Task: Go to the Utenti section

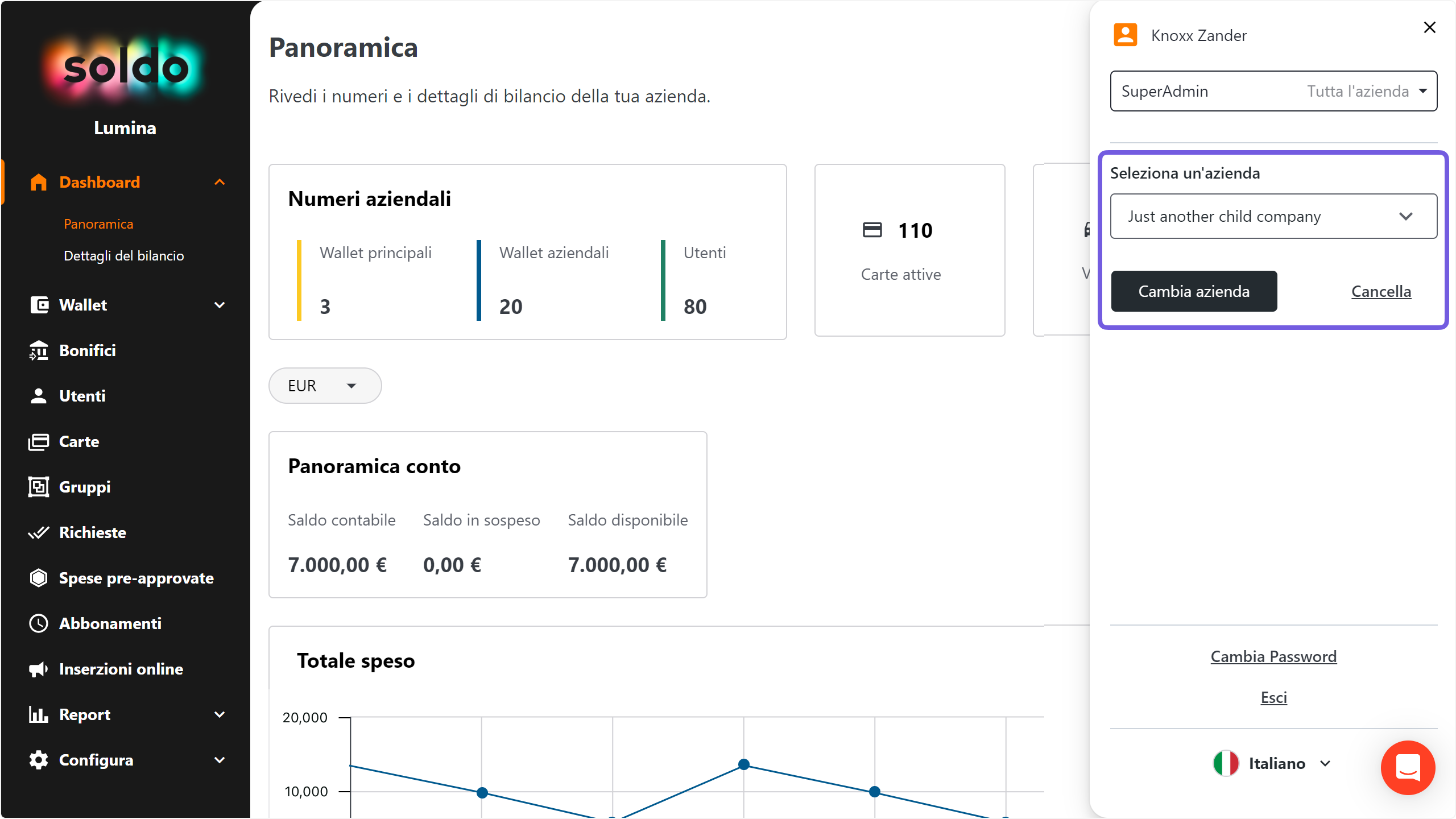Action: pos(82,396)
